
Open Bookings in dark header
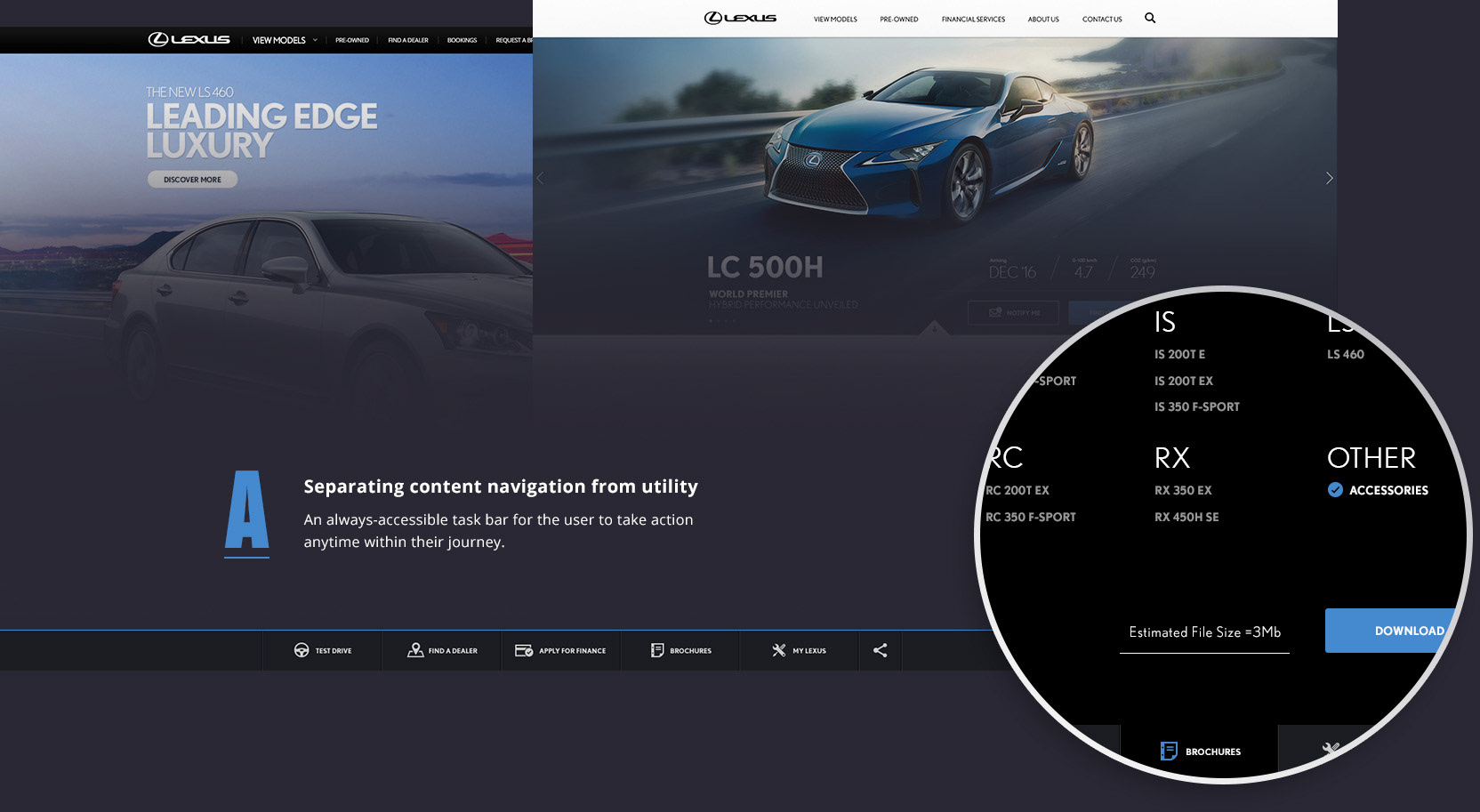click(x=462, y=40)
